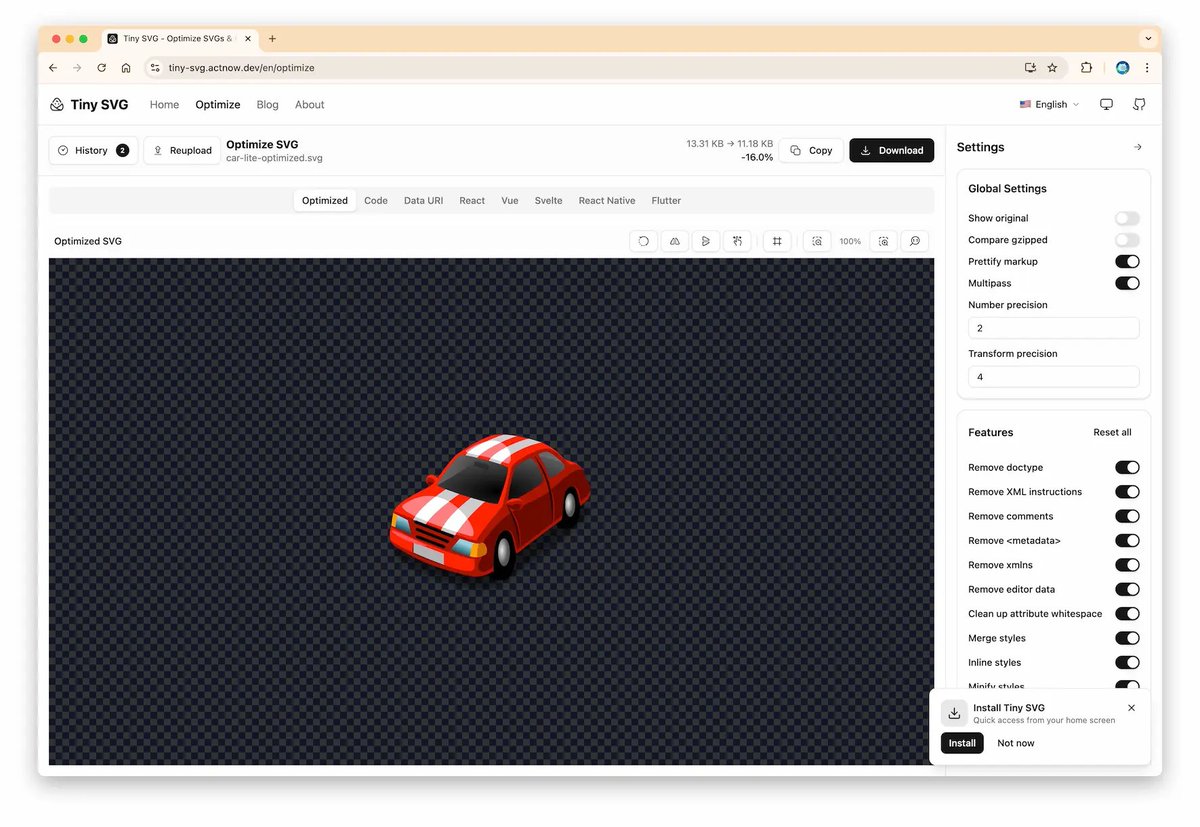Switch to the Data URI tab
This screenshot has width=1200, height=827.
click(423, 200)
